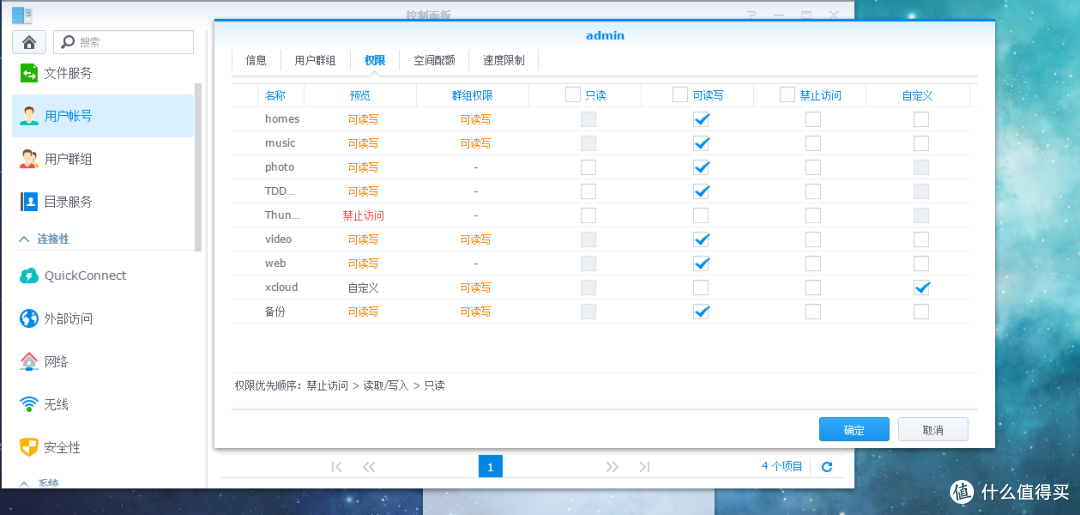Click the photo folder name
This screenshot has width=1080, height=515.
(280, 167)
